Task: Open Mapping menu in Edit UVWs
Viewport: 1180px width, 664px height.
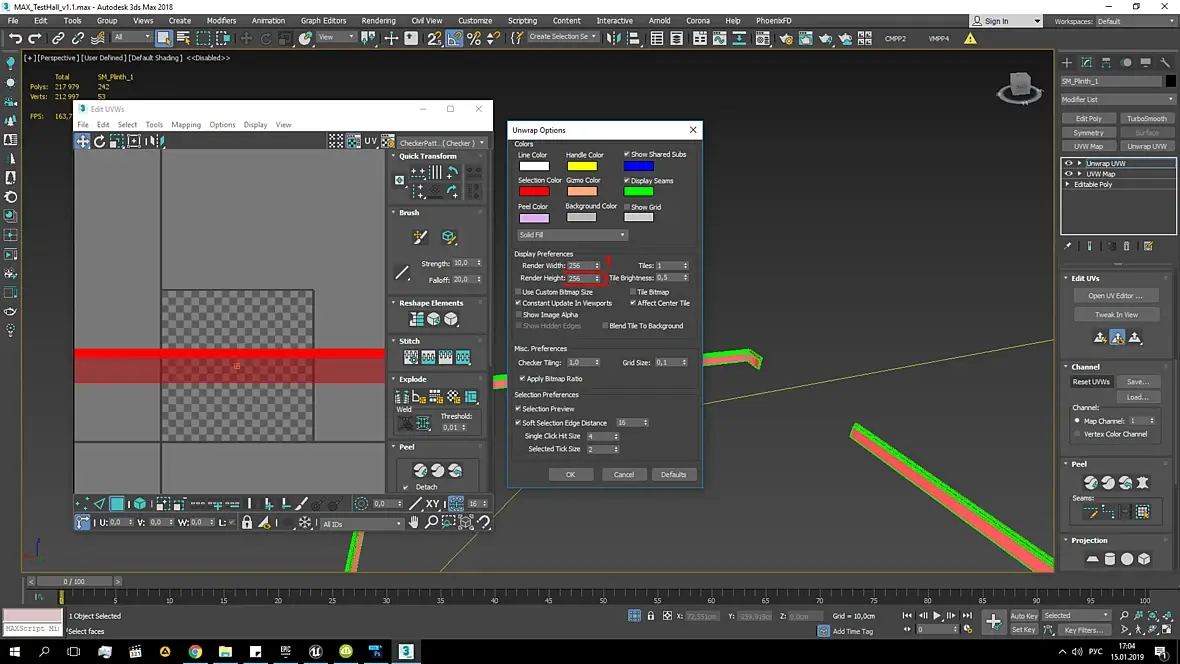Action: 186,125
